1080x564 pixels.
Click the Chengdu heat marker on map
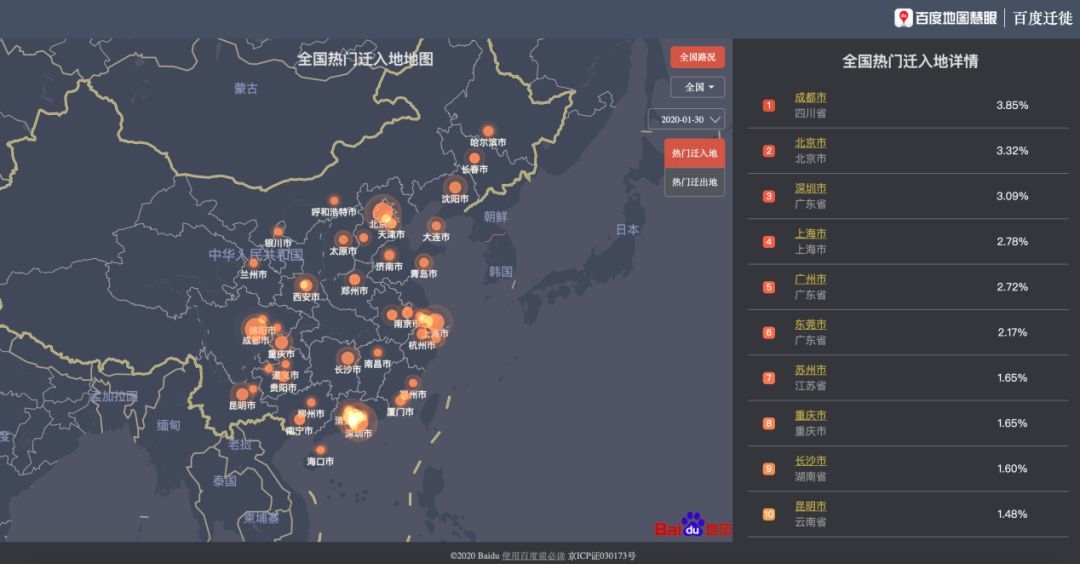click(257, 328)
